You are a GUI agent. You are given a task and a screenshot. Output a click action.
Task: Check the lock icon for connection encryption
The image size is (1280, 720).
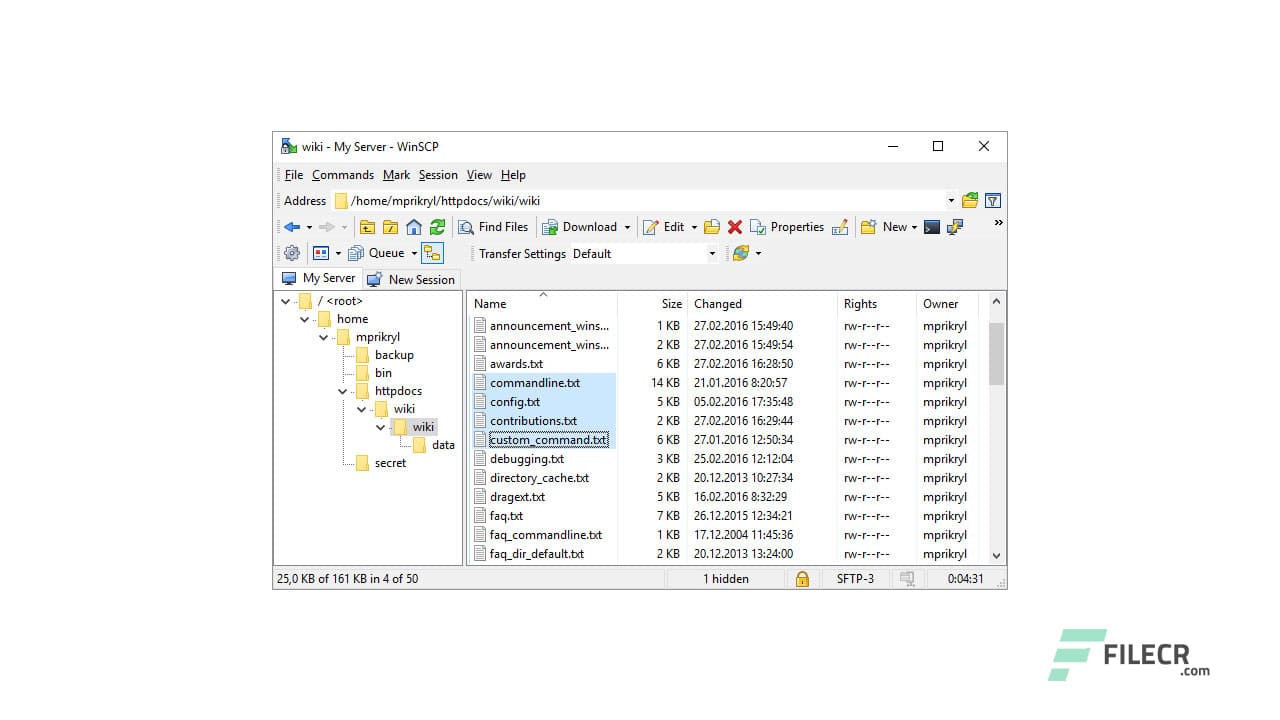(x=803, y=578)
